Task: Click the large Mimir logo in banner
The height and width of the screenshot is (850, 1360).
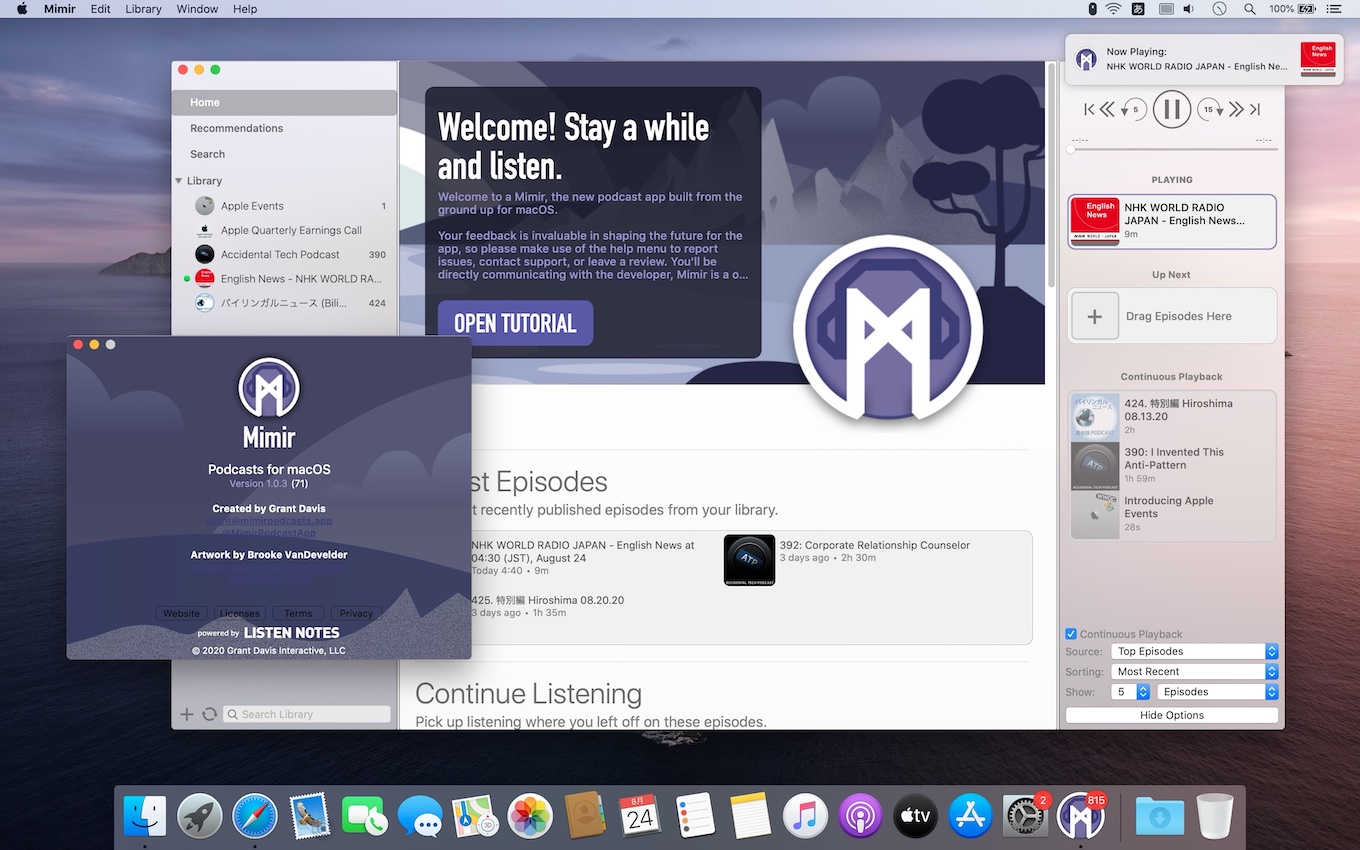Action: pyautogui.click(x=888, y=329)
